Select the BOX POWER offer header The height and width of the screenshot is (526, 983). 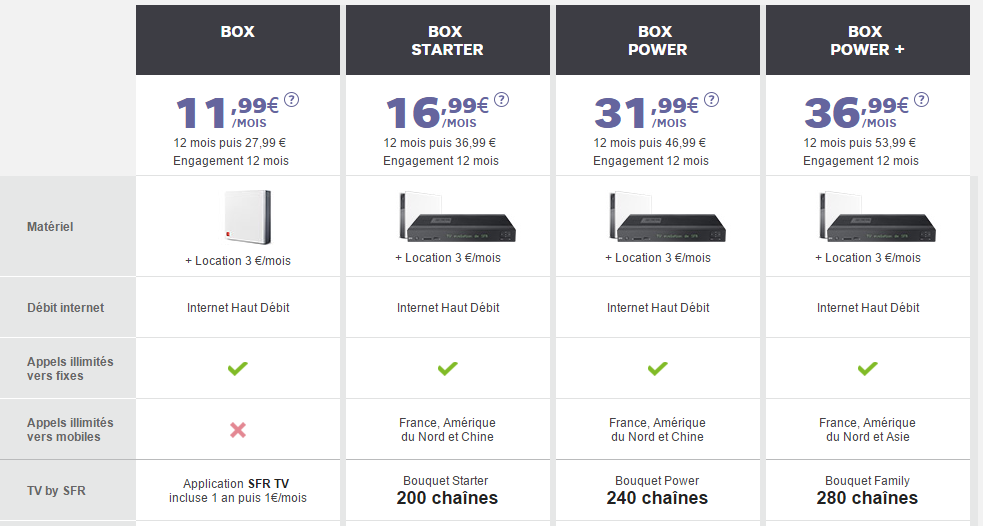[658, 40]
